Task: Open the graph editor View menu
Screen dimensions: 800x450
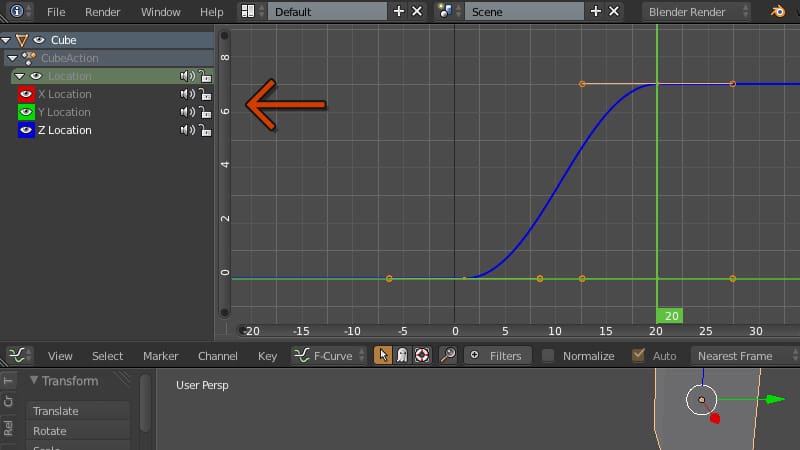Action: [60, 356]
